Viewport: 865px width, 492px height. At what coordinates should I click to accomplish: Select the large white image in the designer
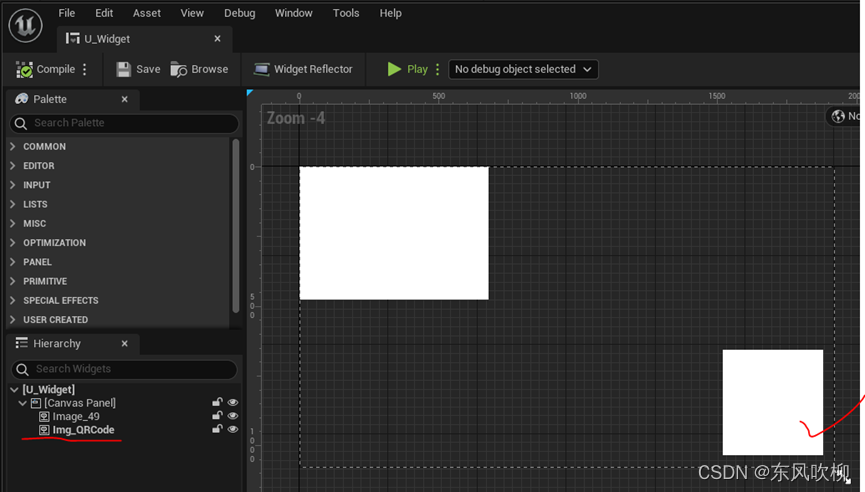tap(394, 233)
